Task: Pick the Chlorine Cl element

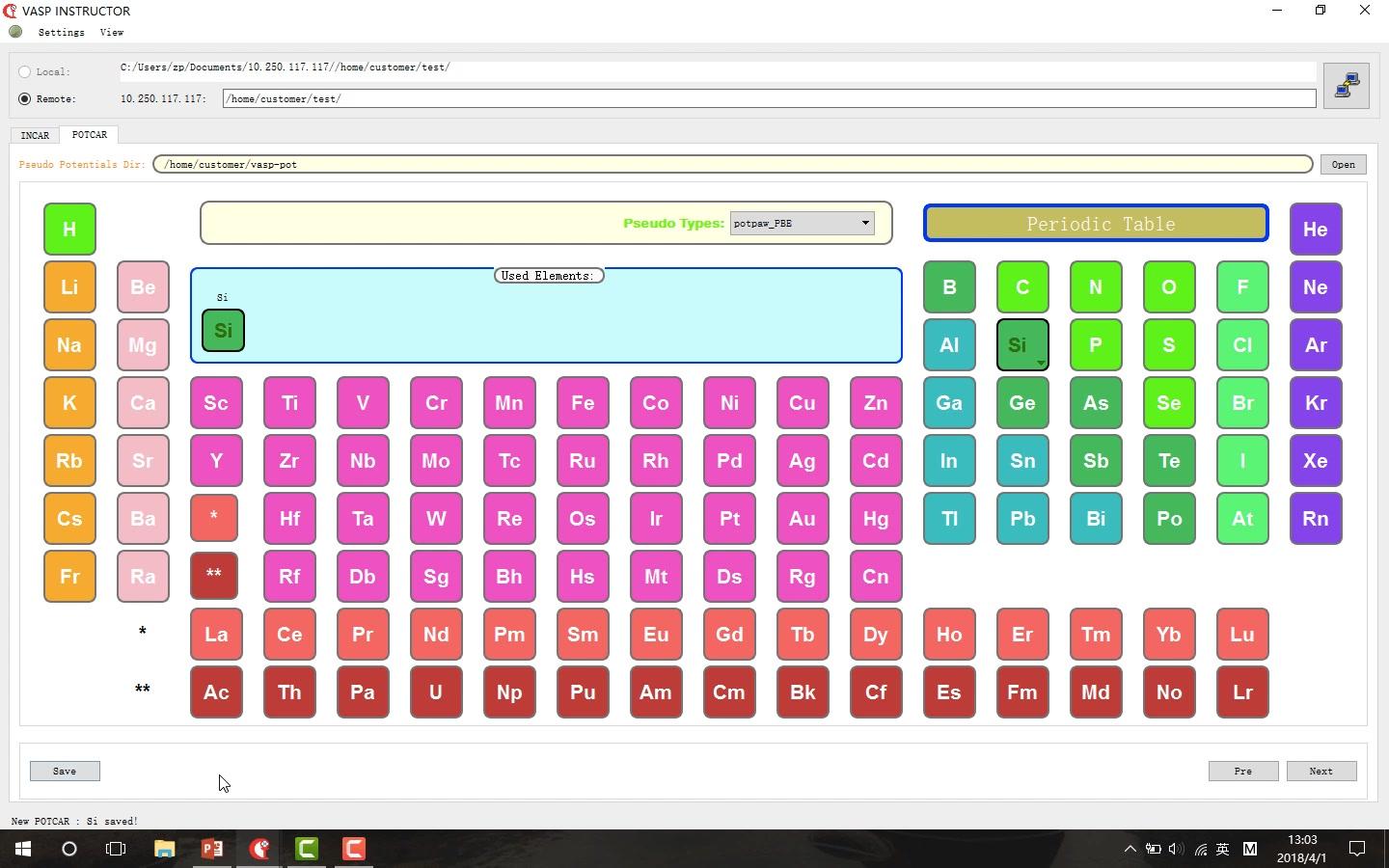Action: [1242, 345]
